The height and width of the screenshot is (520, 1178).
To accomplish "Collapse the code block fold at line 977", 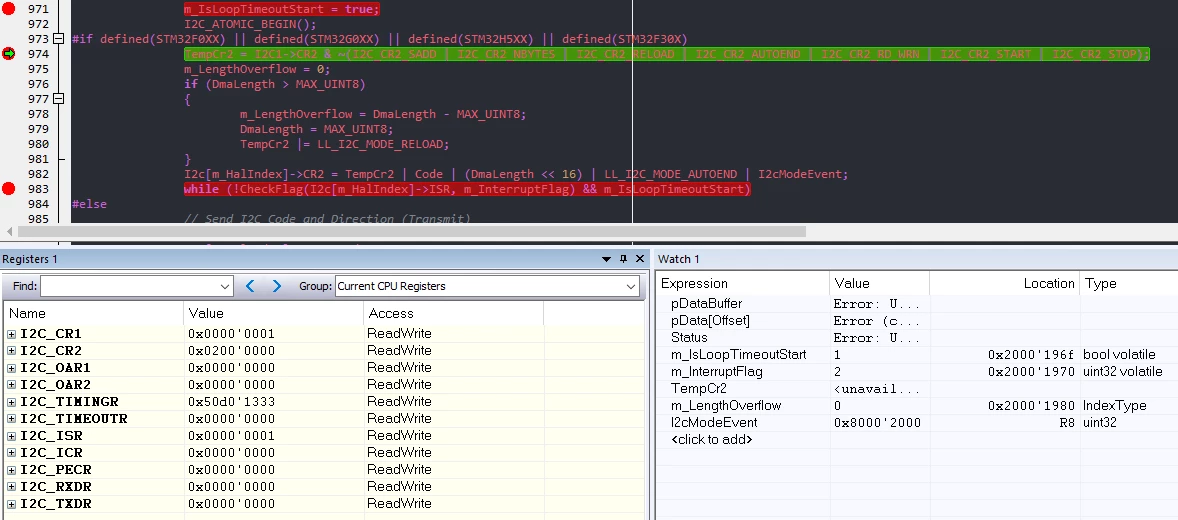I will click(59, 98).
